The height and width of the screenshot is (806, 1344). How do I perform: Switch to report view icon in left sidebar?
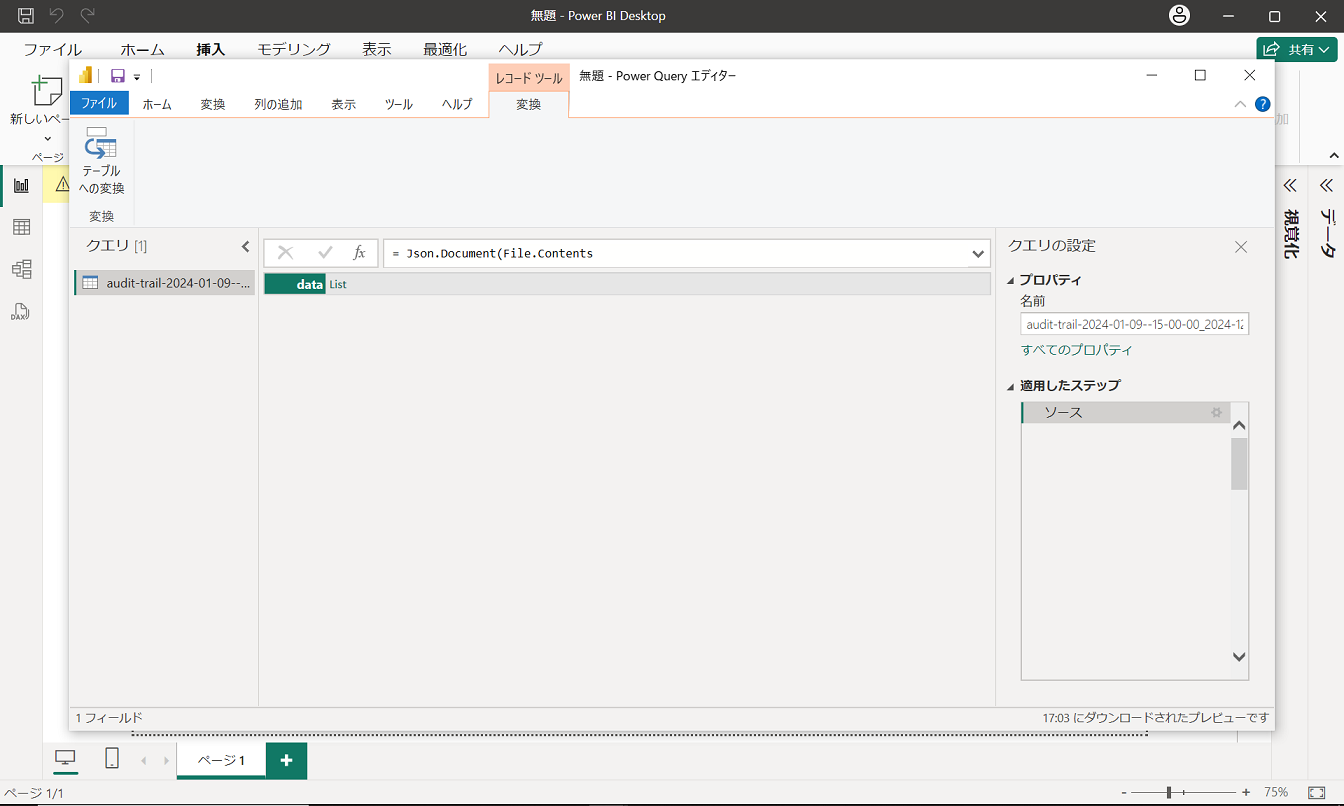[x=21, y=185]
